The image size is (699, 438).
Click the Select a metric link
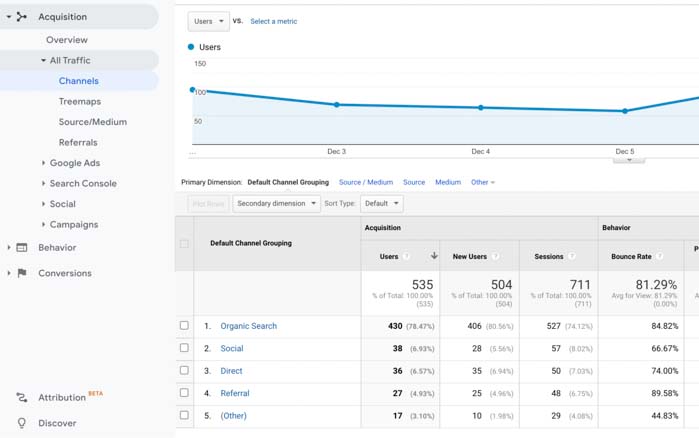274,21
